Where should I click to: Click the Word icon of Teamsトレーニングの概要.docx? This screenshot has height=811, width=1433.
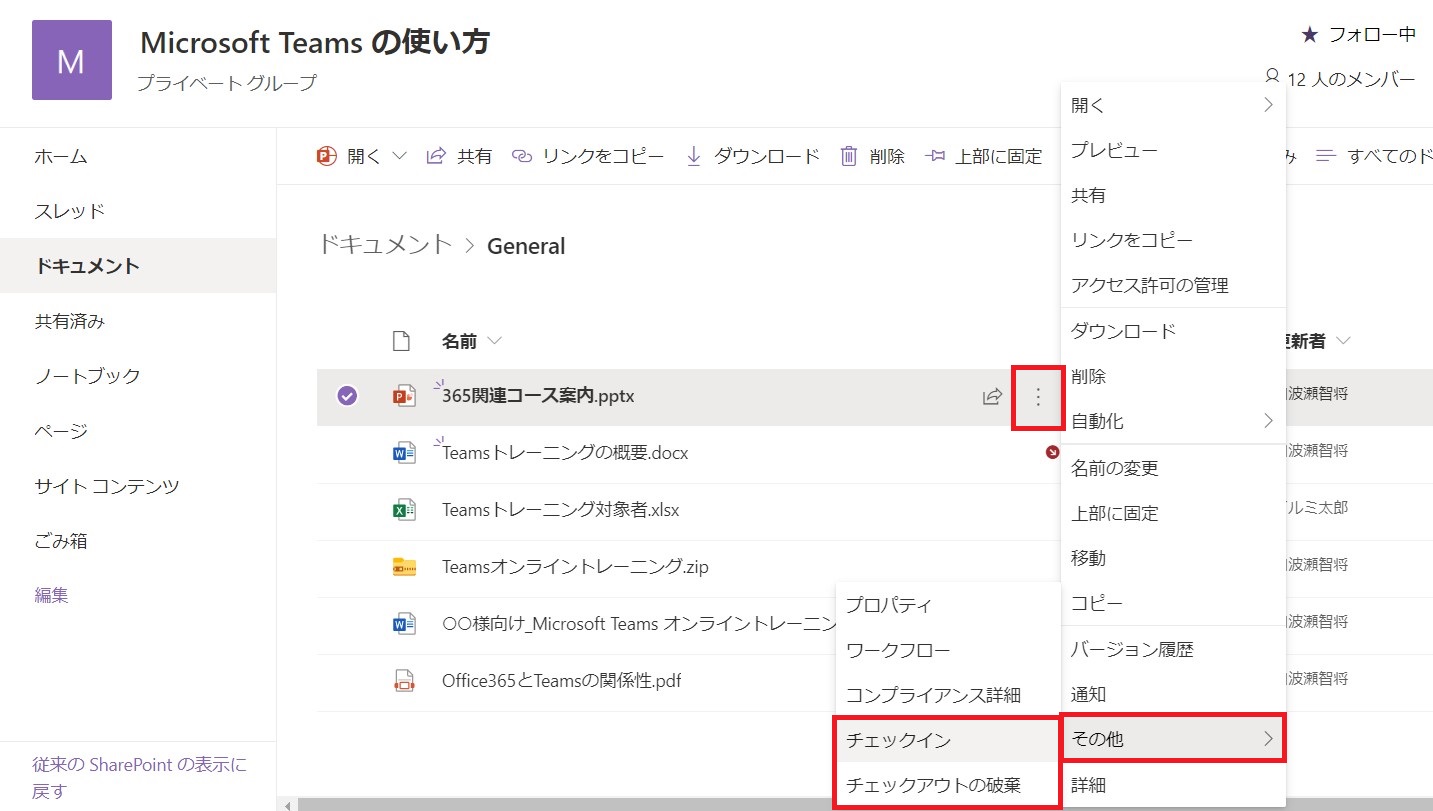404,453
